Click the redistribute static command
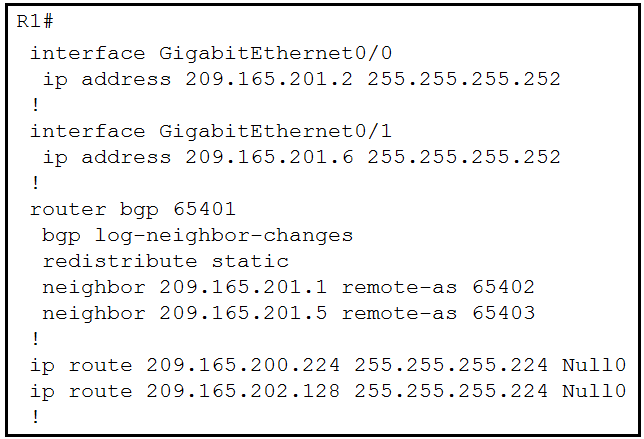 point(166,261)
